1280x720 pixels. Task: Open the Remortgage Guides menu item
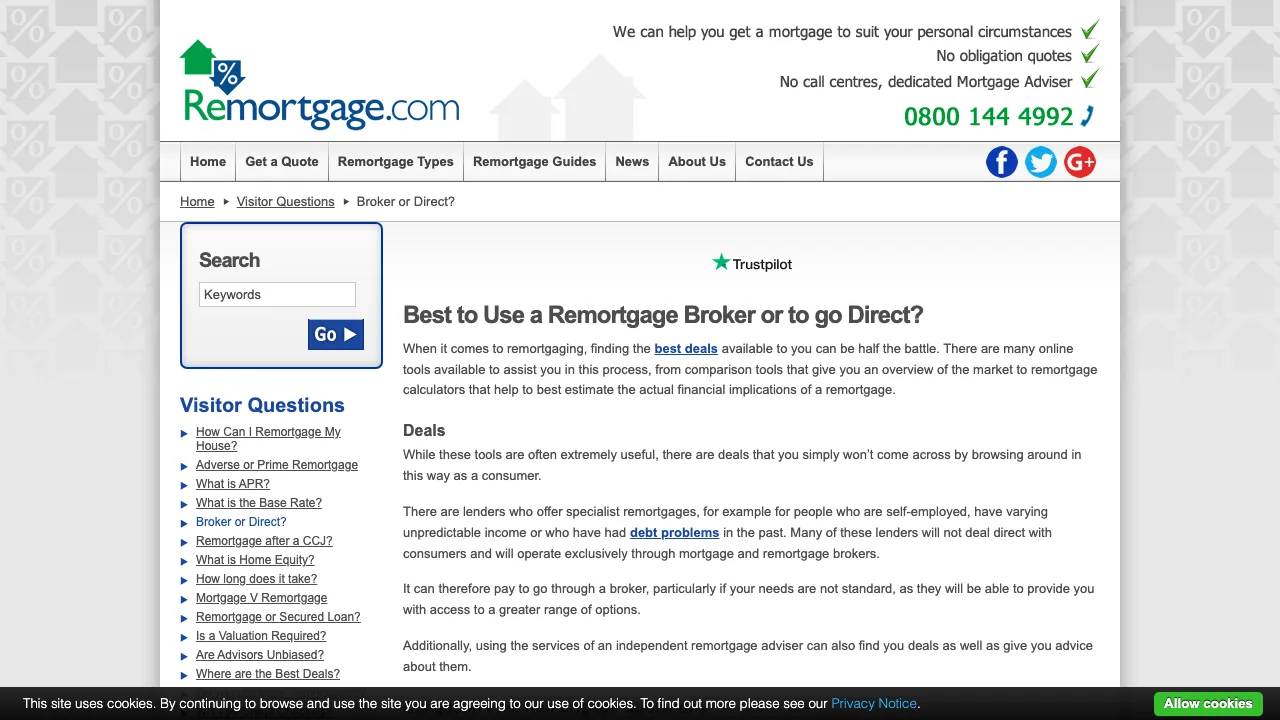point(534,162)
